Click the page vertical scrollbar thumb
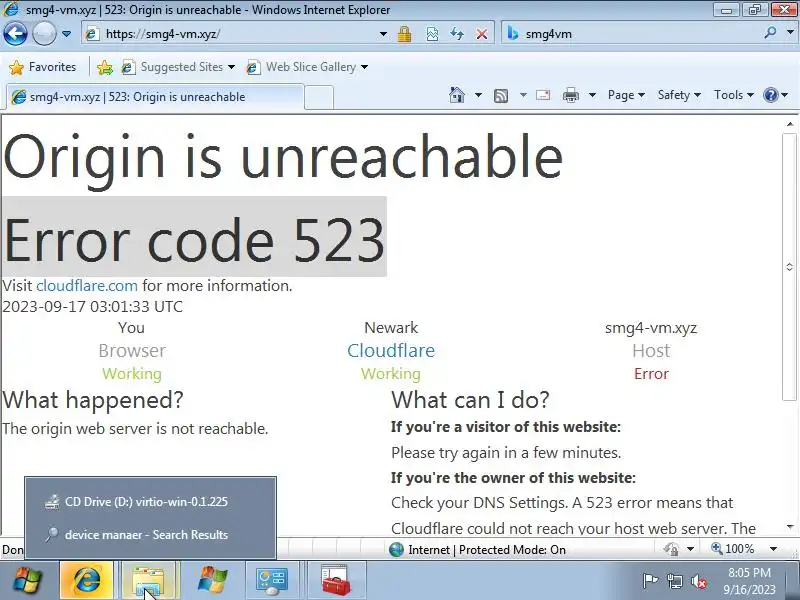This screenshot has height=600, width=800. pyautogui.click(x=789, y=266)
